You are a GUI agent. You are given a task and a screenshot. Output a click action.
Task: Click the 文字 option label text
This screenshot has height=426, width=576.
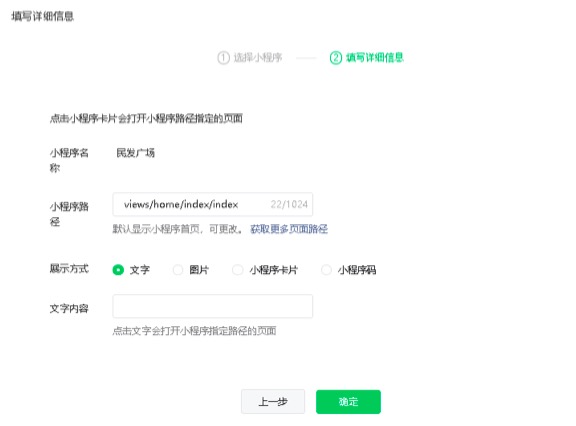(140, 270)
